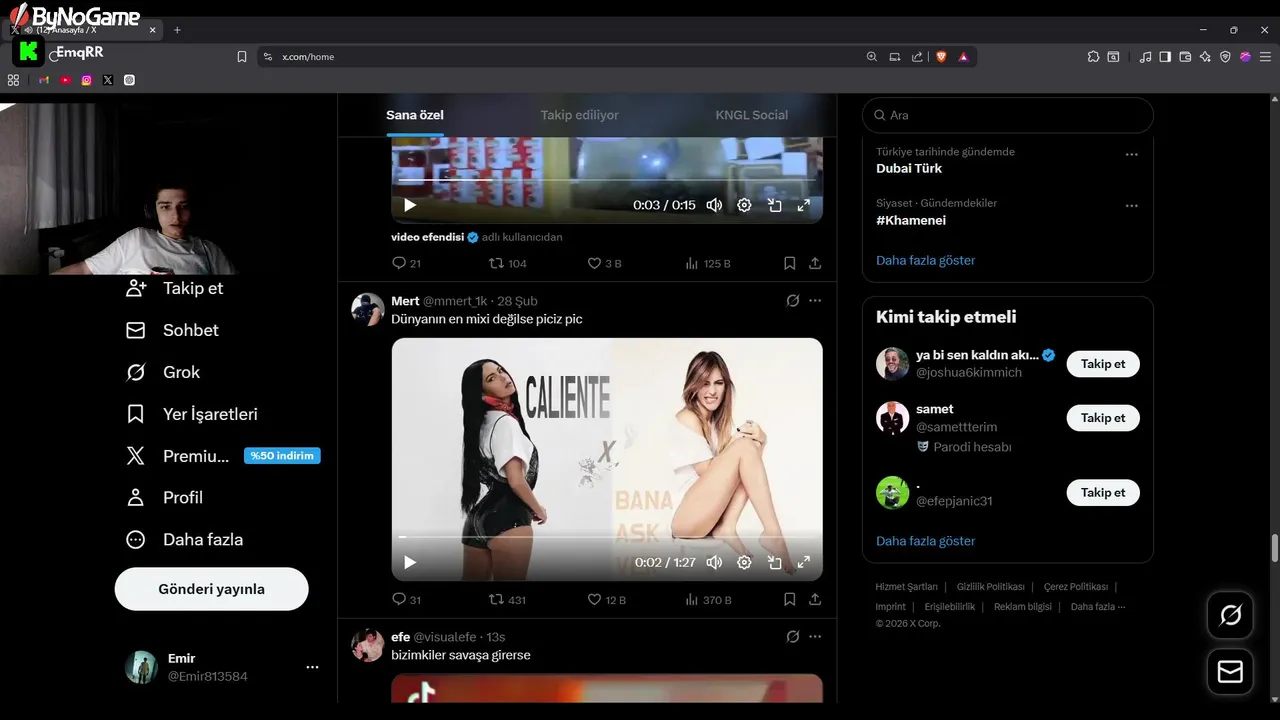Toggle the browser sidebar panel icon
Screen dimensions: 1280x720
click(1165, 57)
